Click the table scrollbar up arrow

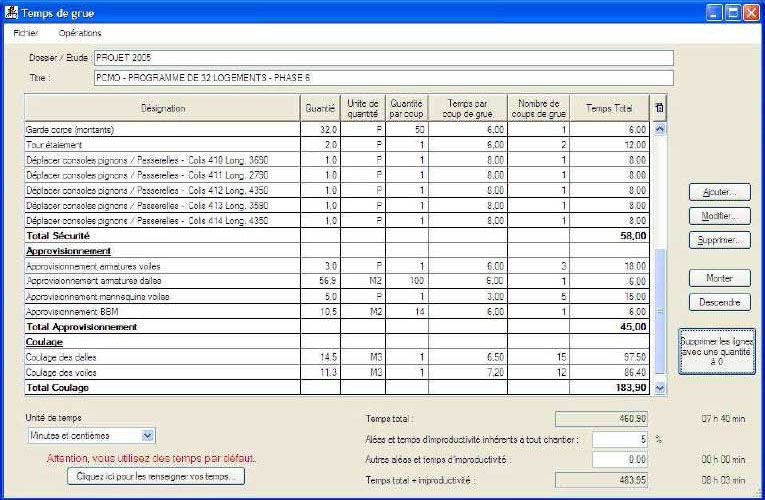tap(660, 129)
